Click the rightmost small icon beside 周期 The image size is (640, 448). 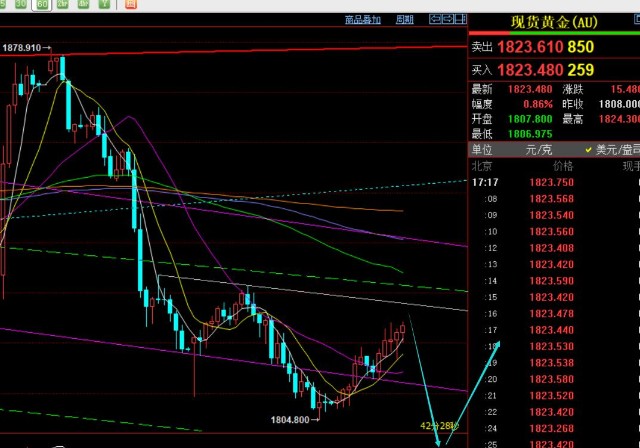[459, 19]
